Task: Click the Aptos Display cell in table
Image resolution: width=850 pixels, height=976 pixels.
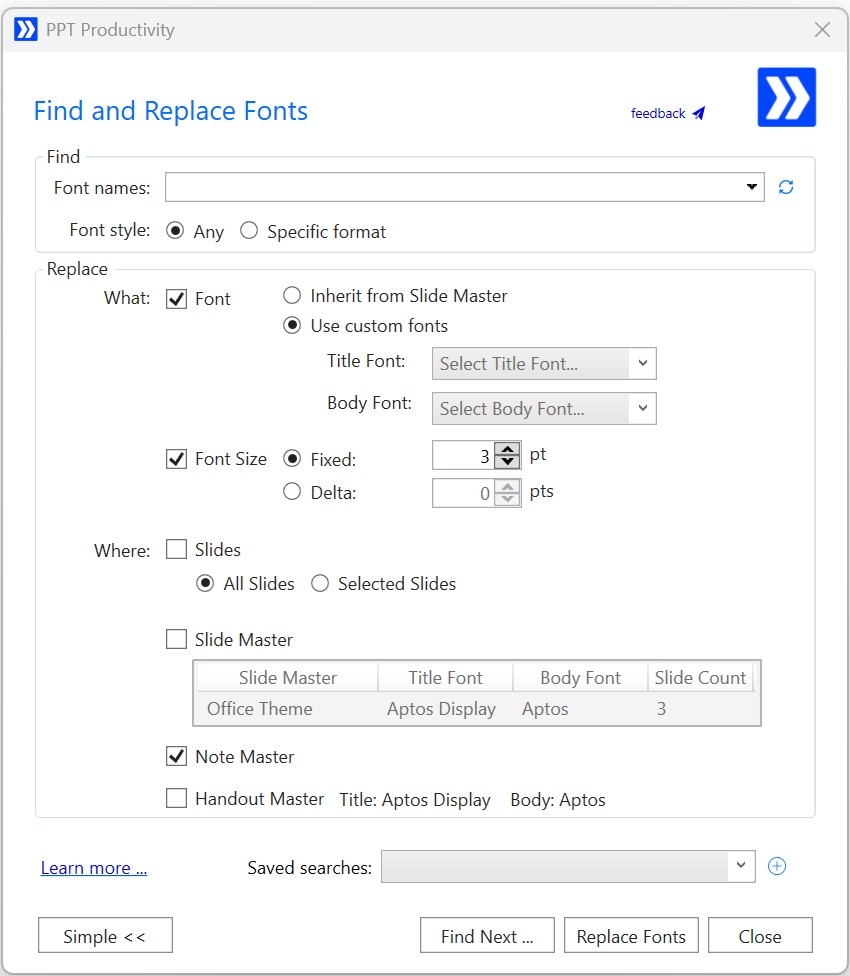Action: coord(441,708)
